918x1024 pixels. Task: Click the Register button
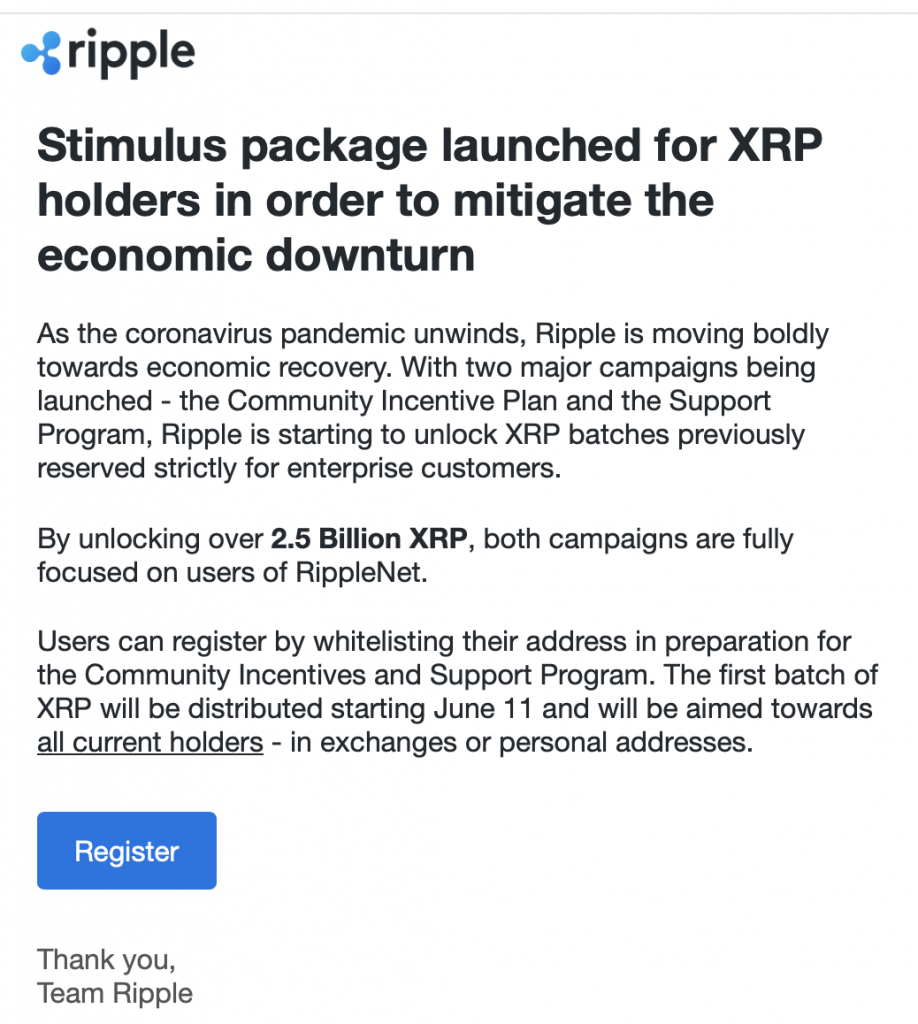(x=126, y=850)
